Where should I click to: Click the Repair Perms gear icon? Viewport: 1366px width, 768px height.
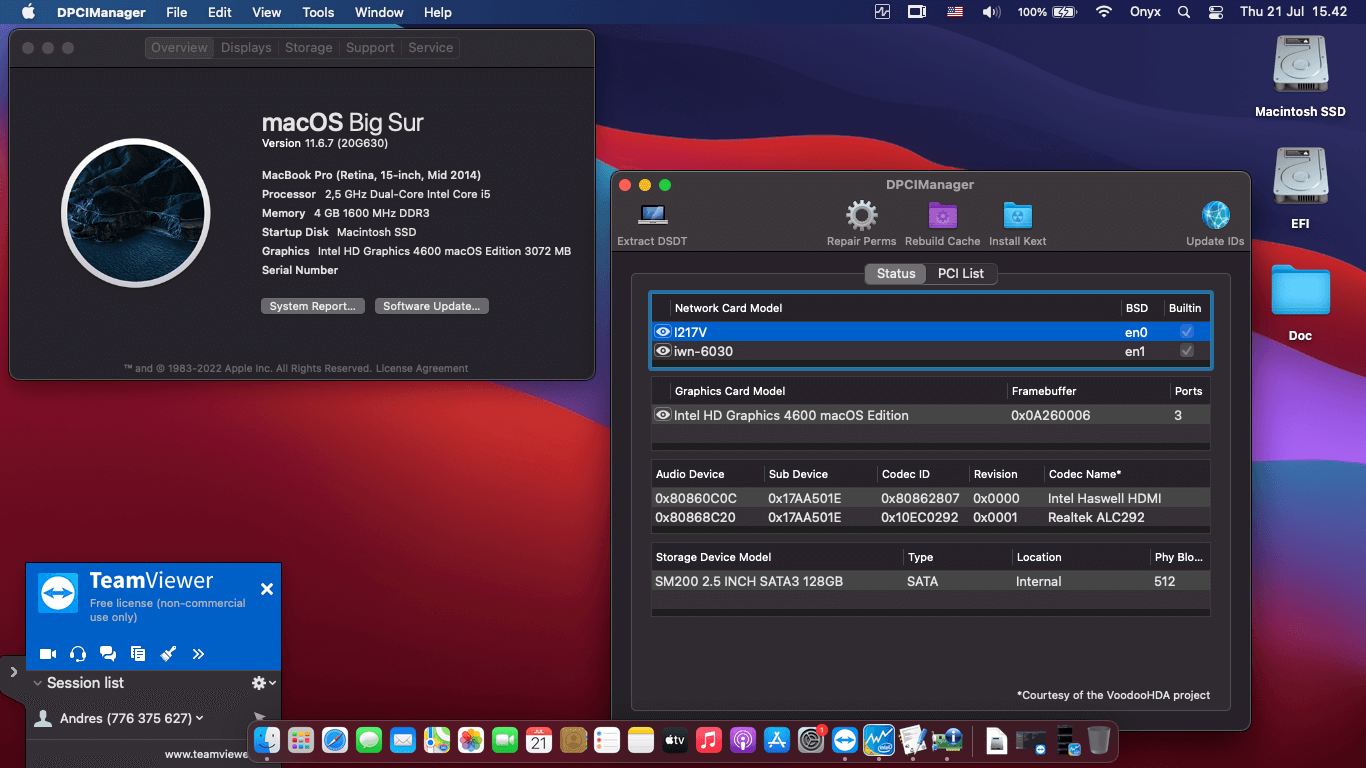point(861,215)
